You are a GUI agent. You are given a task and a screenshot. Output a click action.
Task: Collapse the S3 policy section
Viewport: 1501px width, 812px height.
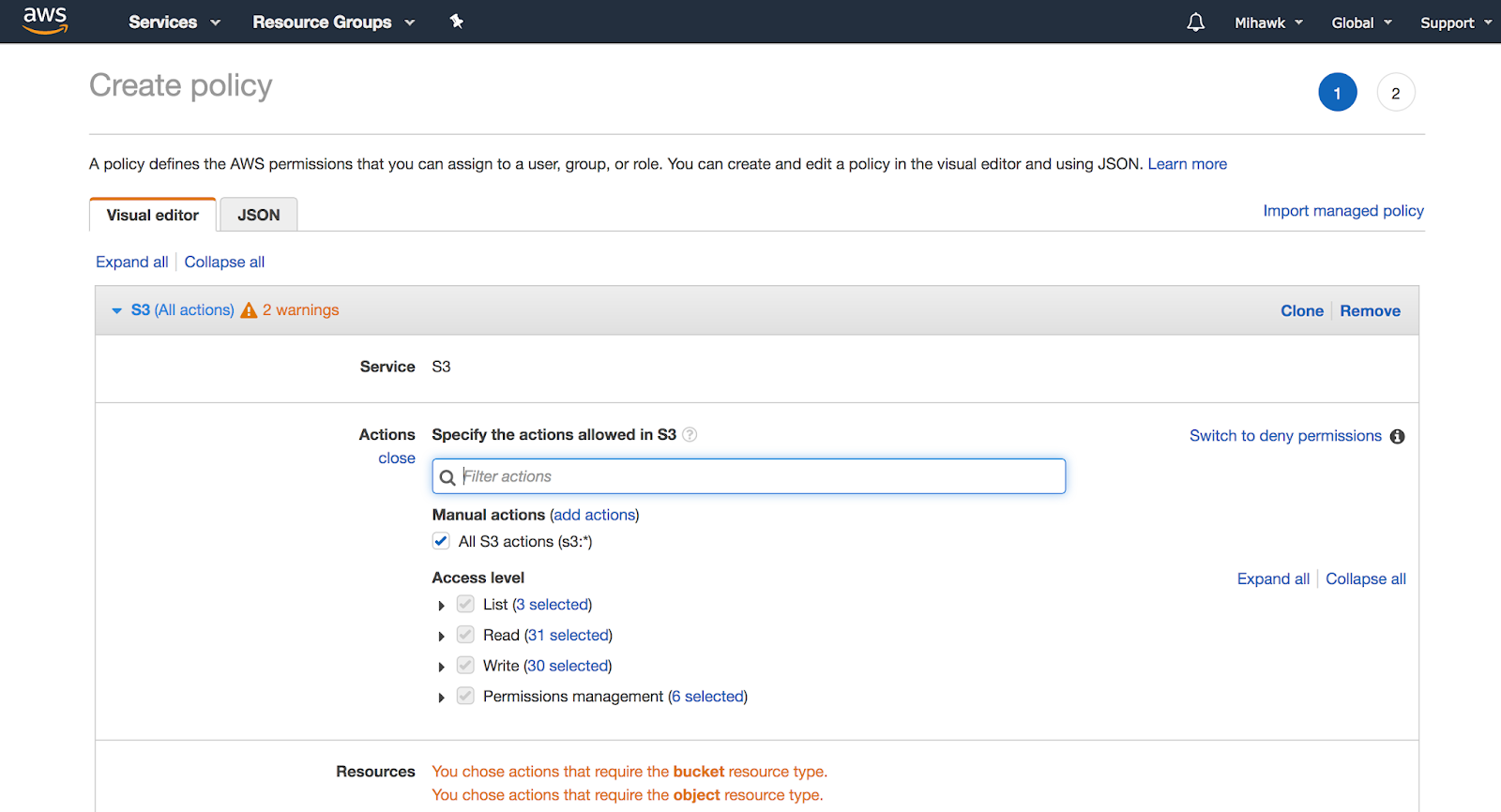pos(117,310)
